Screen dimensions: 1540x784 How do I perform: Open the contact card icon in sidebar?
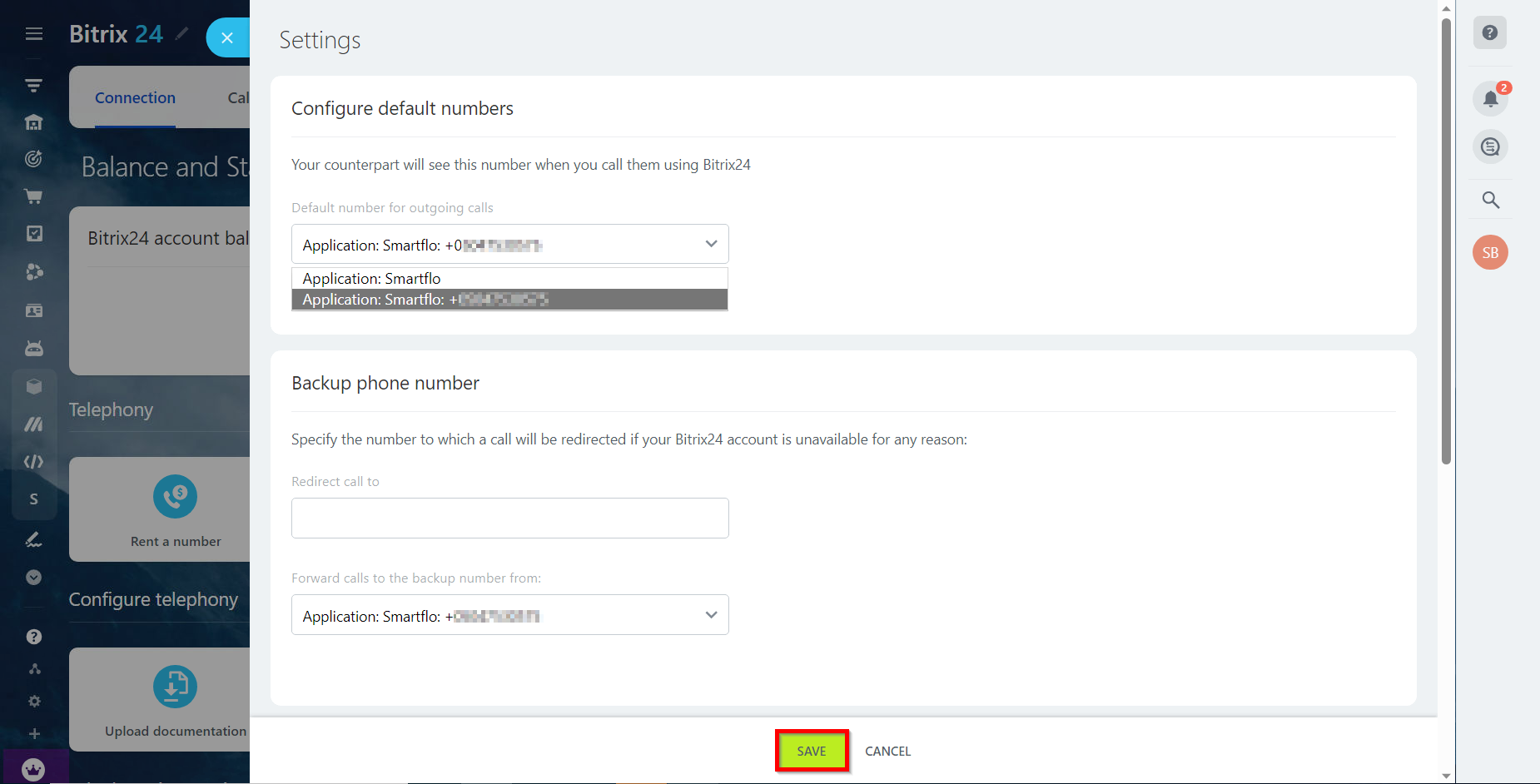(x=34, y=310)
